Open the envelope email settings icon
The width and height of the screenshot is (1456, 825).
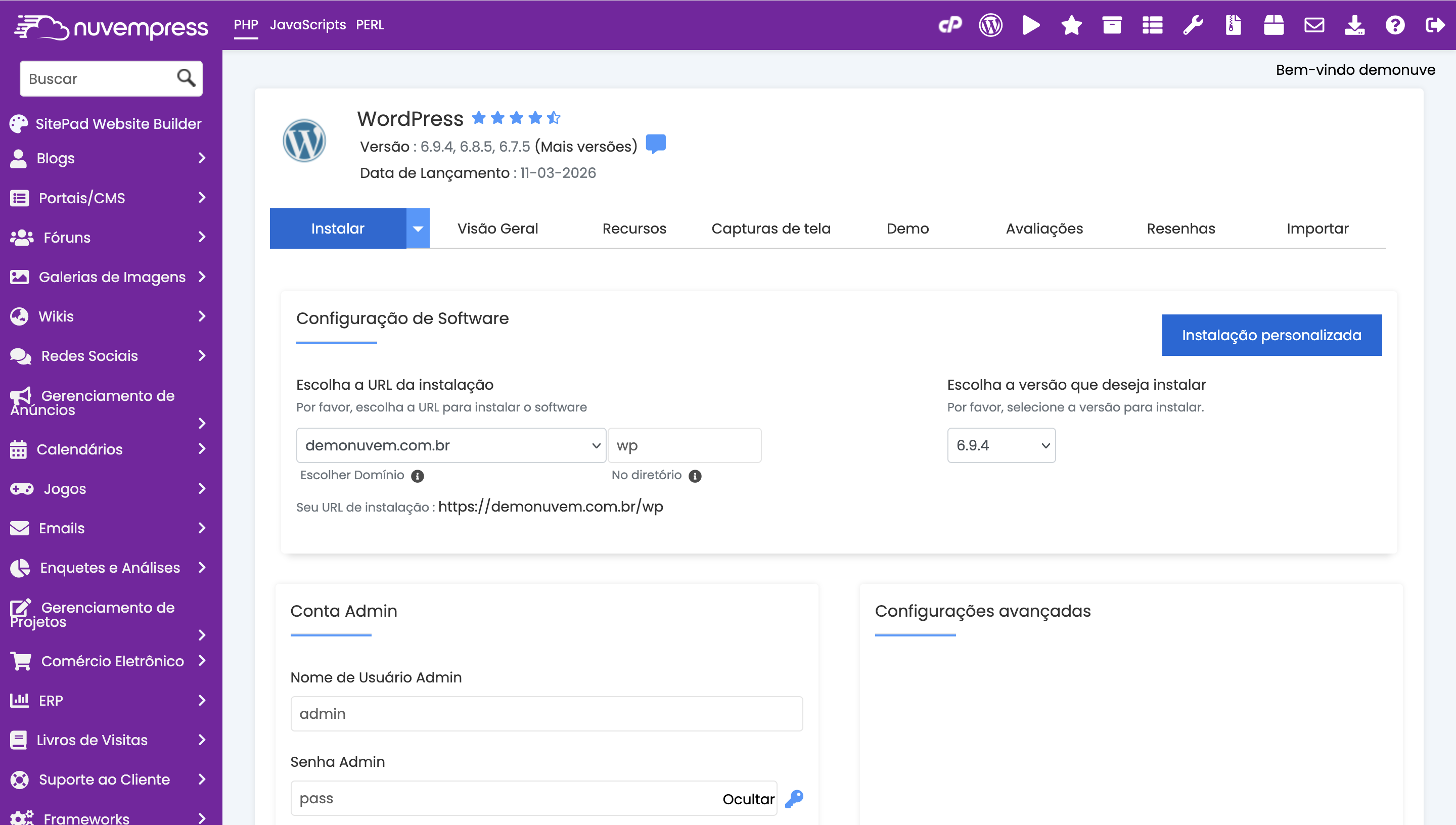[1314, 25]
